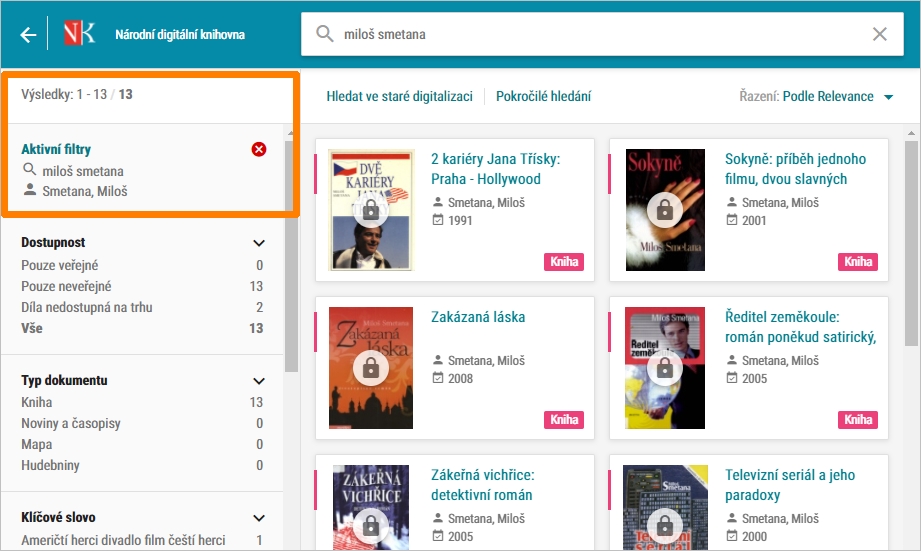The image size is (921, 551).
Task: Go back using the header arrow
Action: coord(28,35)
